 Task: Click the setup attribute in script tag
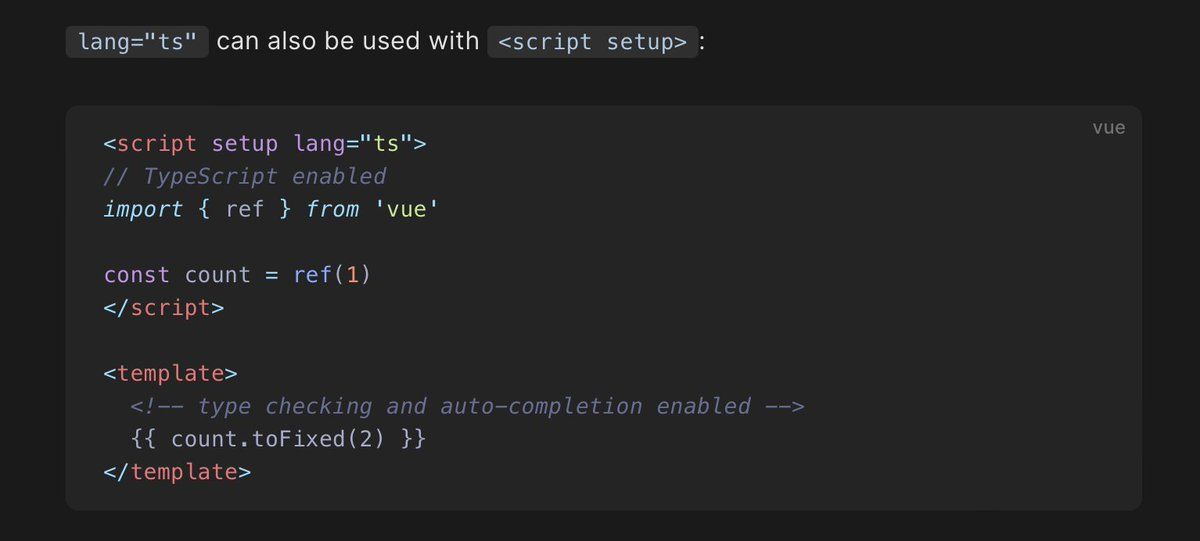[245, 143]
